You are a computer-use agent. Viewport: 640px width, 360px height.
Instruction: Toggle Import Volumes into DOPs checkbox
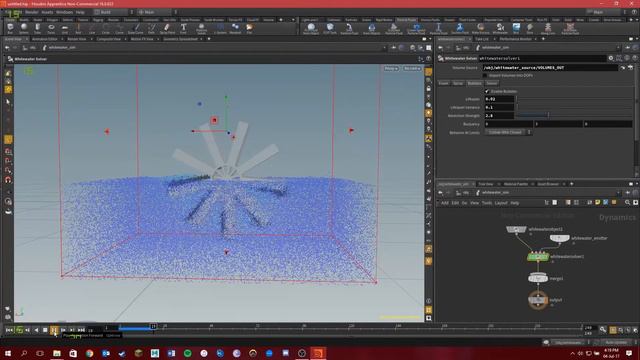click(x=485, y=76)
